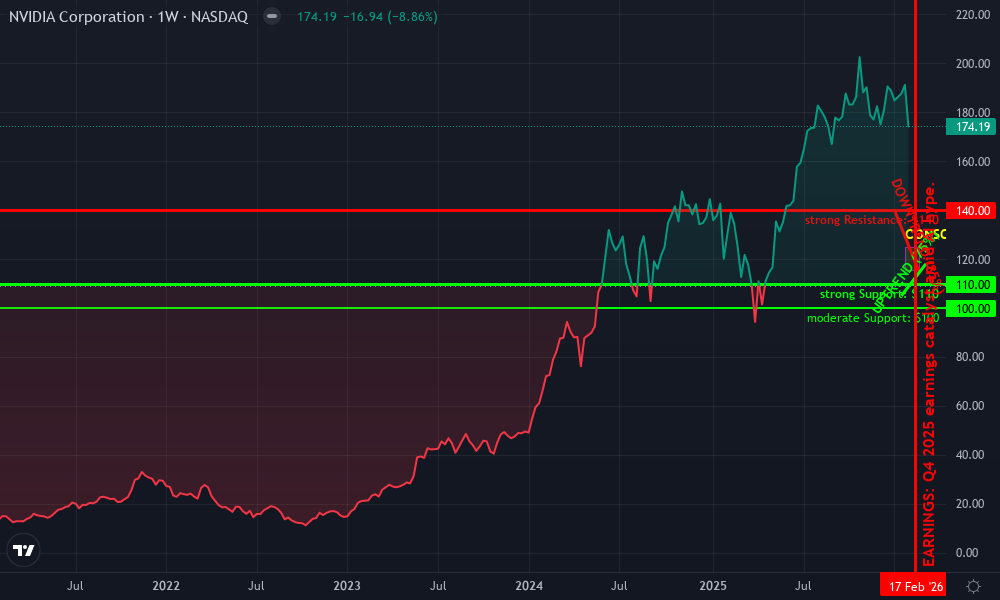Expand the time axis by clicking 2023 label
This screenshot has width=1000, height=600.
347,585
